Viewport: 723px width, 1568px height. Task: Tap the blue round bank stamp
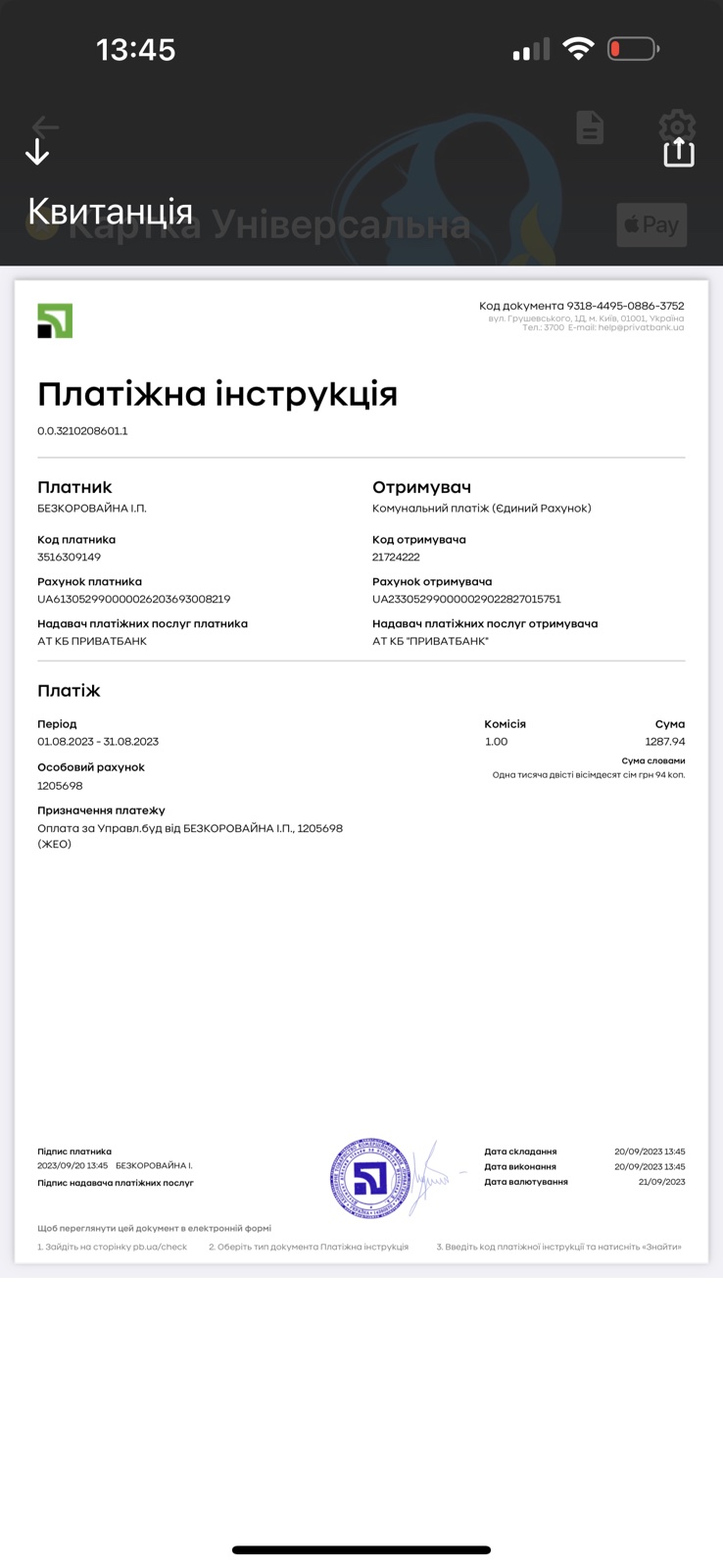pos(370,1178)
